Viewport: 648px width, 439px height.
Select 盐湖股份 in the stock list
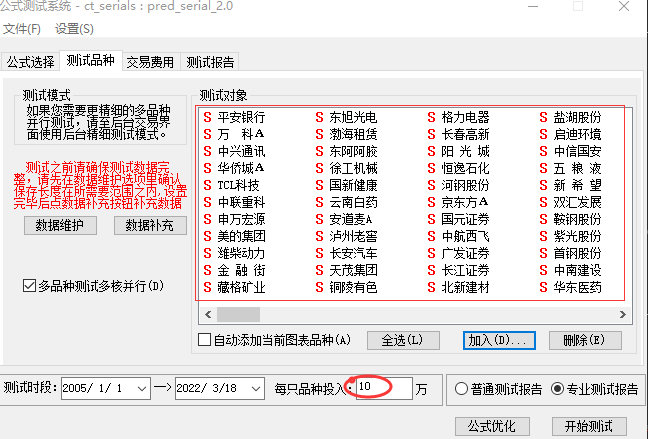[577, 117]
